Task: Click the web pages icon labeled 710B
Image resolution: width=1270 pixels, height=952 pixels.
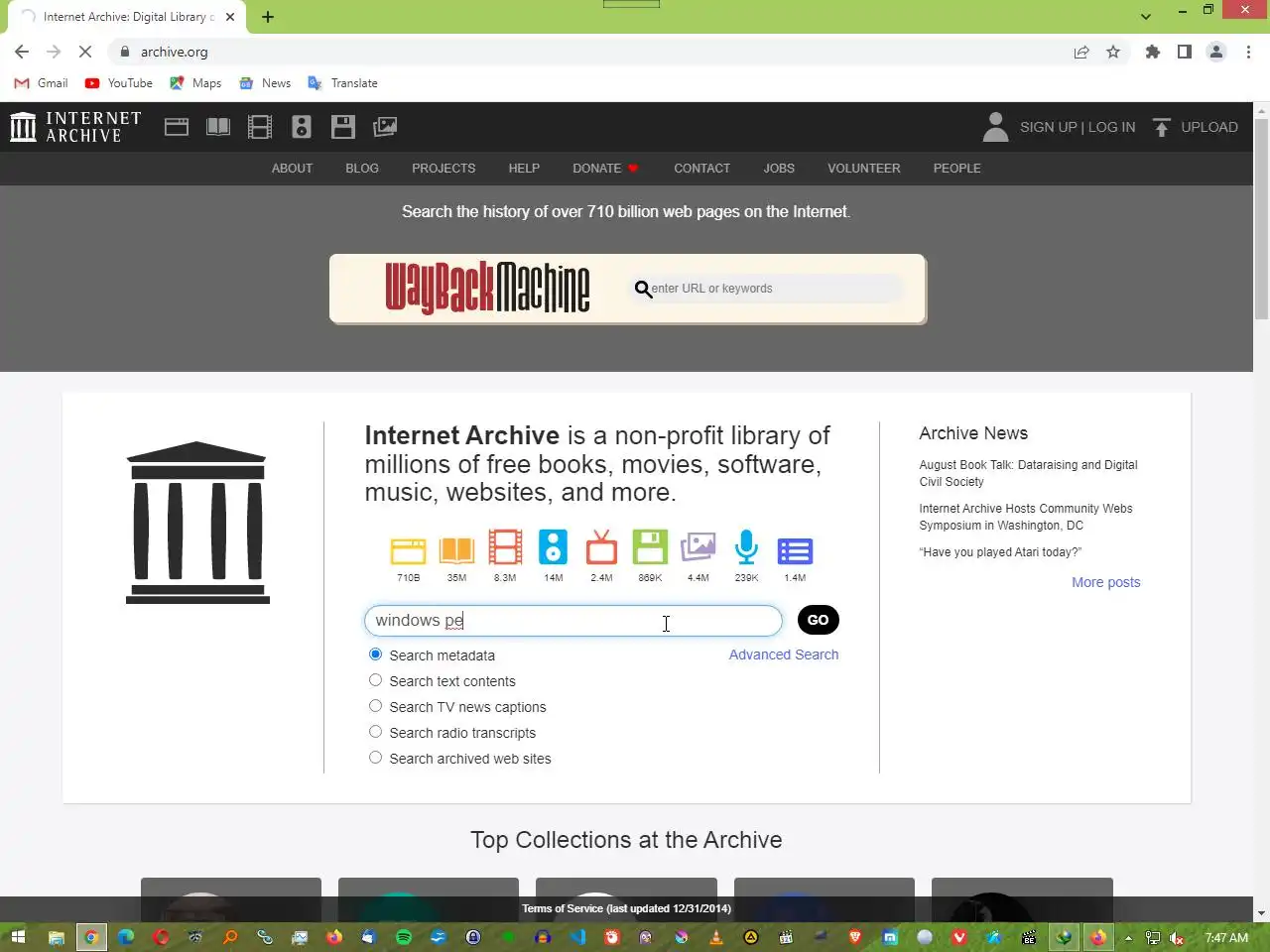Action: click(x=408, y=550)
